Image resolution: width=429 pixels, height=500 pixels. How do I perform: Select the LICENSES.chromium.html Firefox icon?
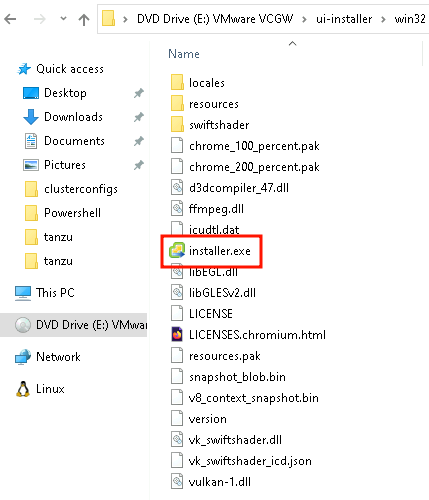click(177, 334)
